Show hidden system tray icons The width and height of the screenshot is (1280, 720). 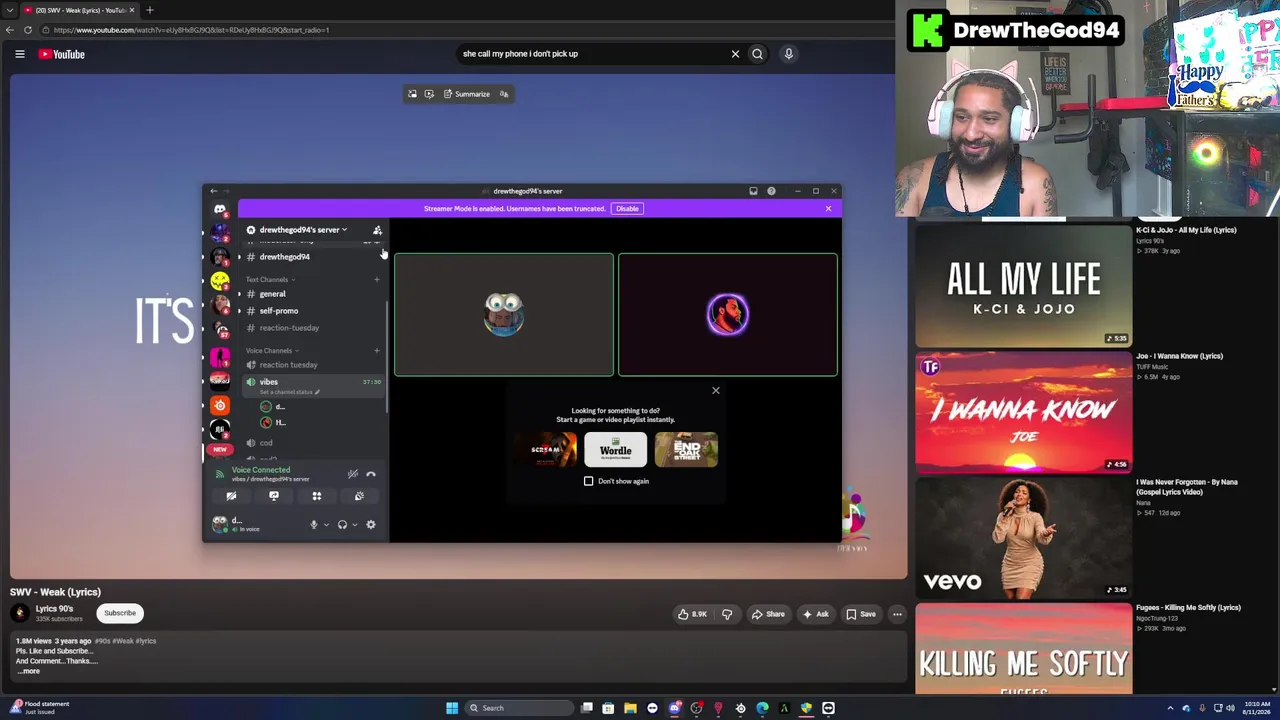pyautogui.click(x=1170, y=708)
